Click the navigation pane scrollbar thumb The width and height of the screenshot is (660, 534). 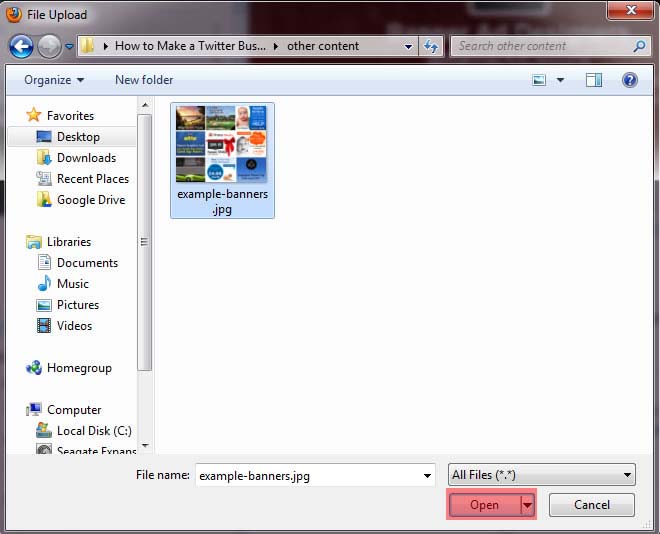[x=144, y=242]
